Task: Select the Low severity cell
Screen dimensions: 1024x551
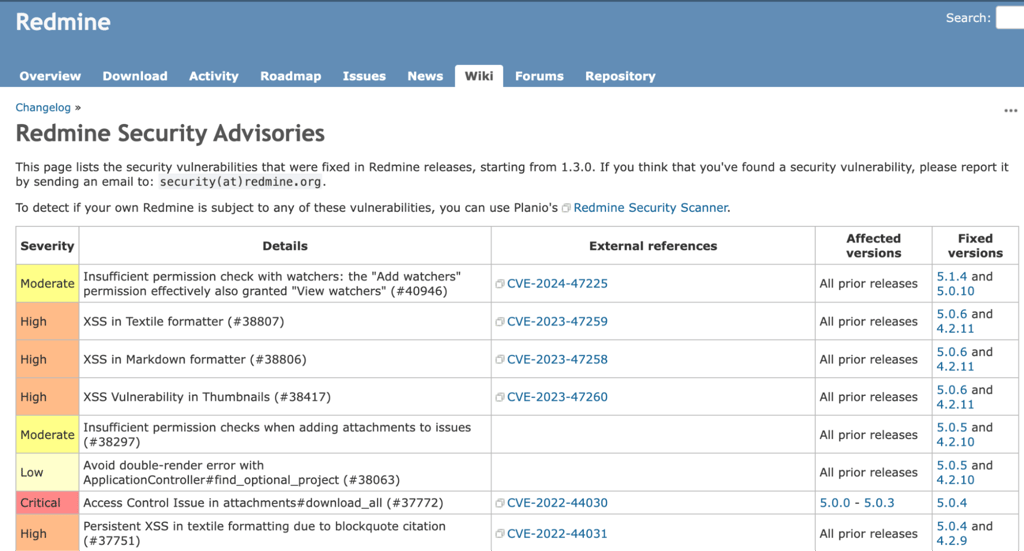Action: (47, 473)
